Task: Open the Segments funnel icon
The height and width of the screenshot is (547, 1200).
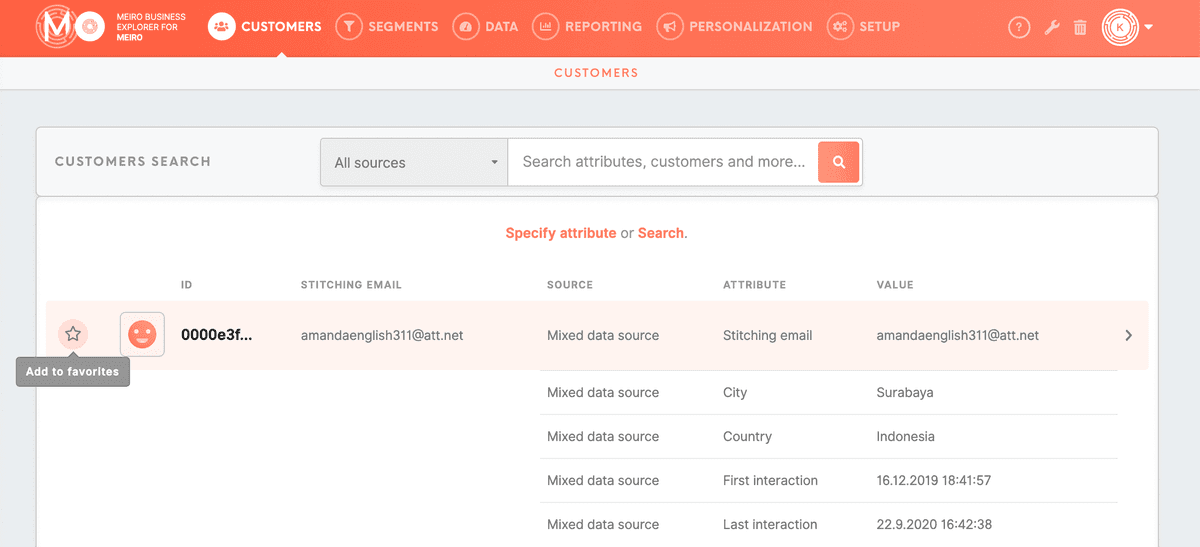Action: [x=348, y=27]
